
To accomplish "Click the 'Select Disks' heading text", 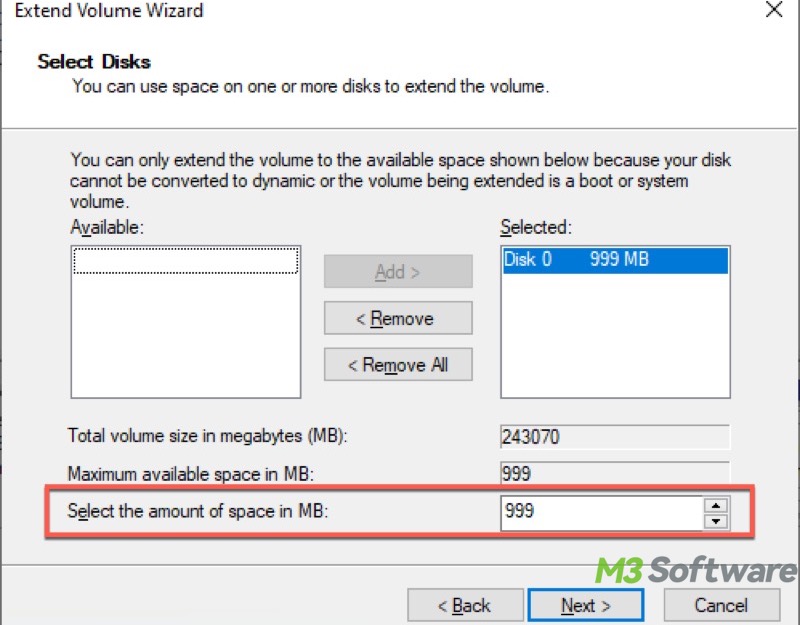I will [x=94, y=62].
